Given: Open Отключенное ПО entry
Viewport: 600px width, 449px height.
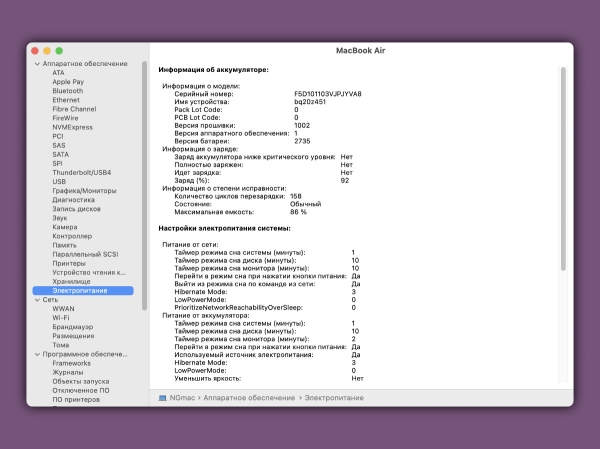Looking at the screenshot, I should [x=81, y=390].
